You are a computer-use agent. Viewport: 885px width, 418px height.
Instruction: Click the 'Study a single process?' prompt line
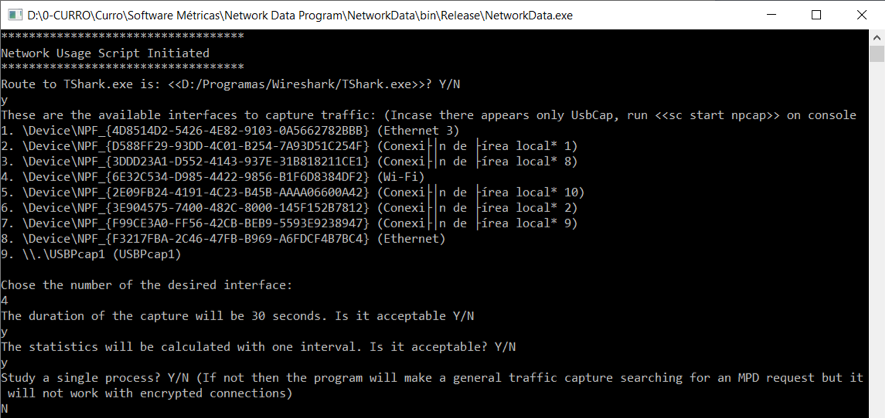(432, 377)
